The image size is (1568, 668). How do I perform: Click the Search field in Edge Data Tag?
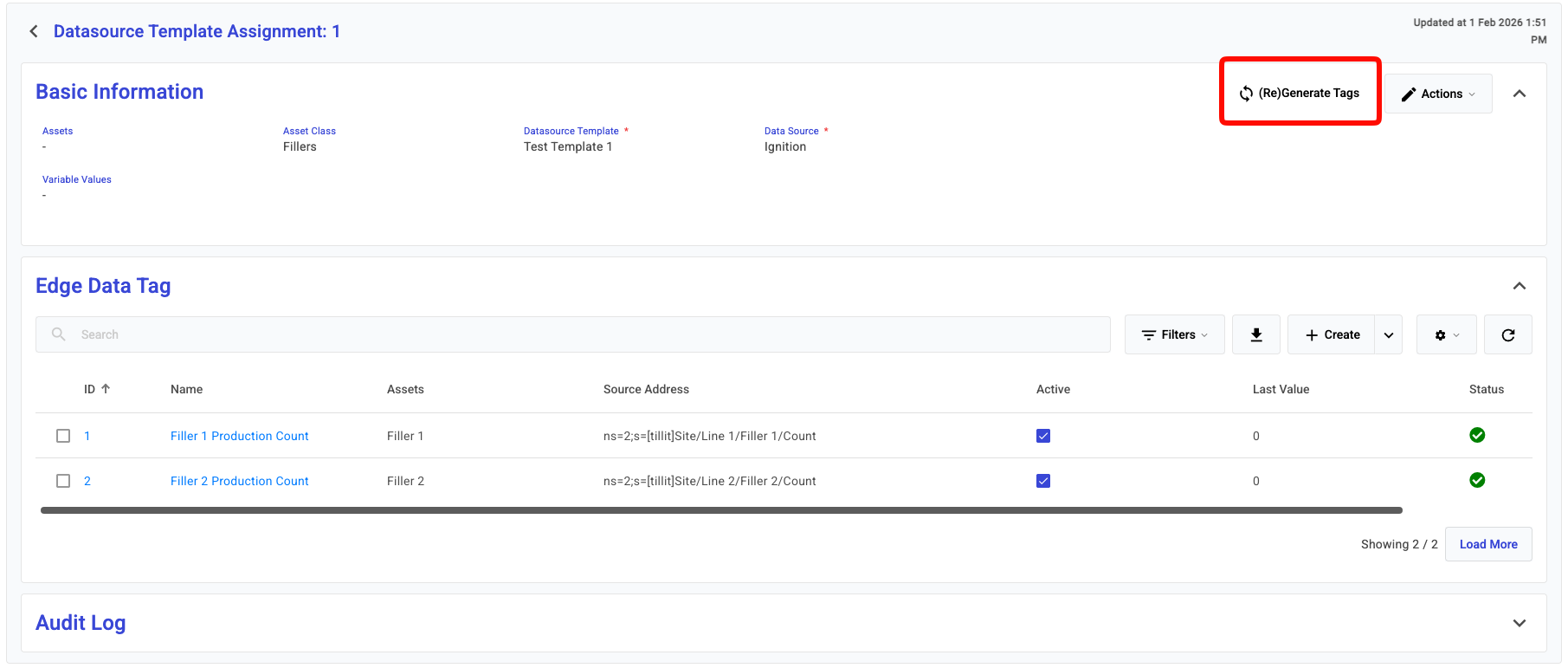(571, 334)
